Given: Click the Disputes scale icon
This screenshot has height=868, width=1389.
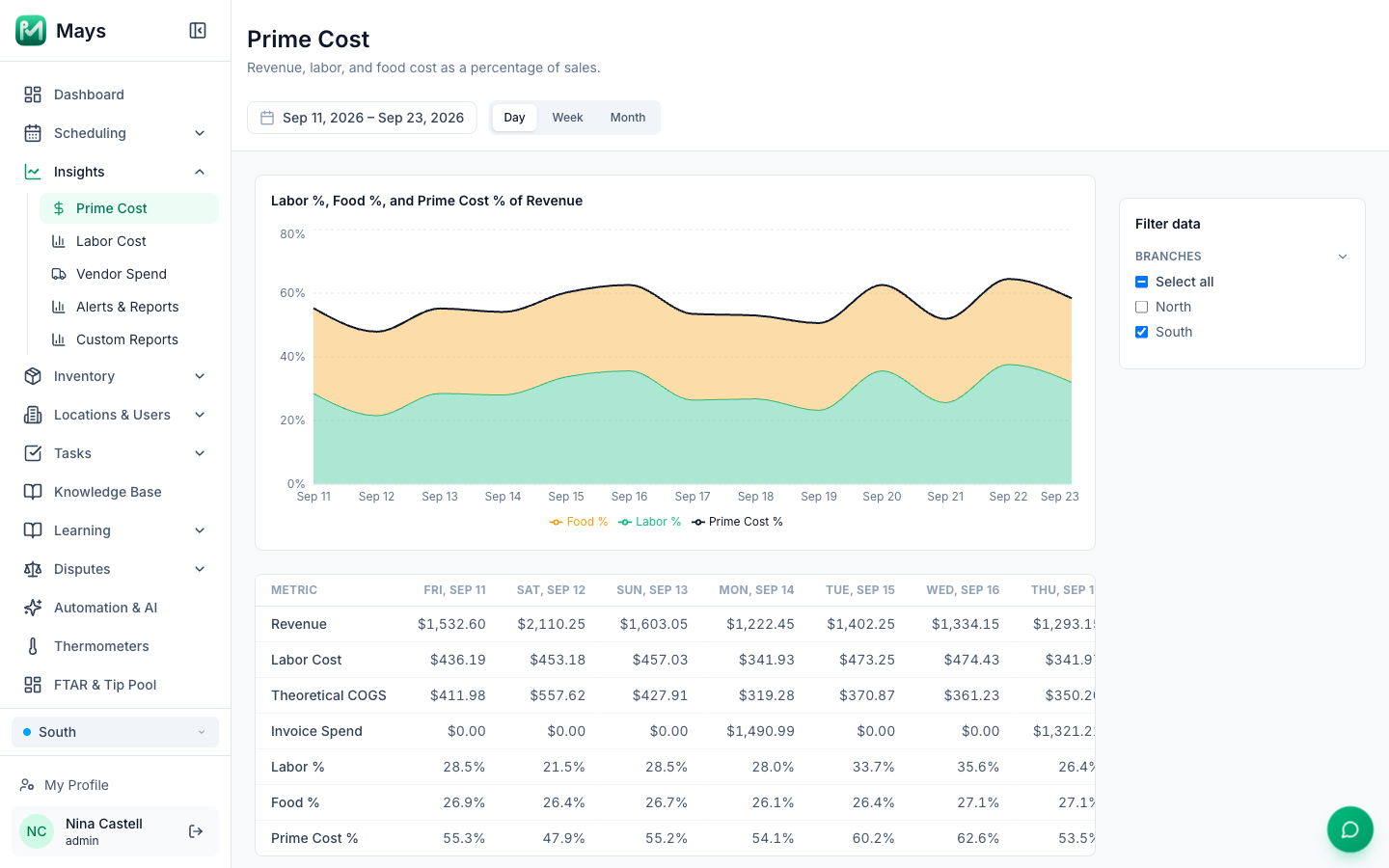Looking at the screenshot, I should (33, 569).
